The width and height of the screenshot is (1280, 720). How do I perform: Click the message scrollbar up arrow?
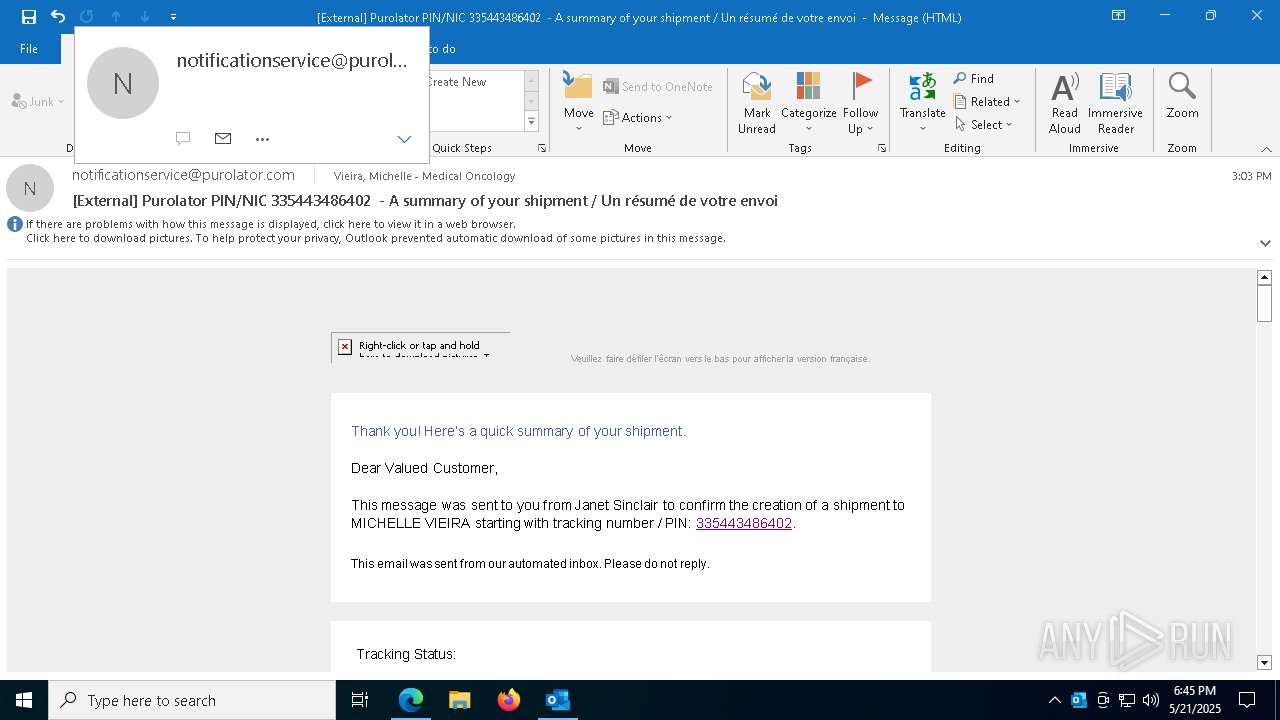[x=1264, y=277]
